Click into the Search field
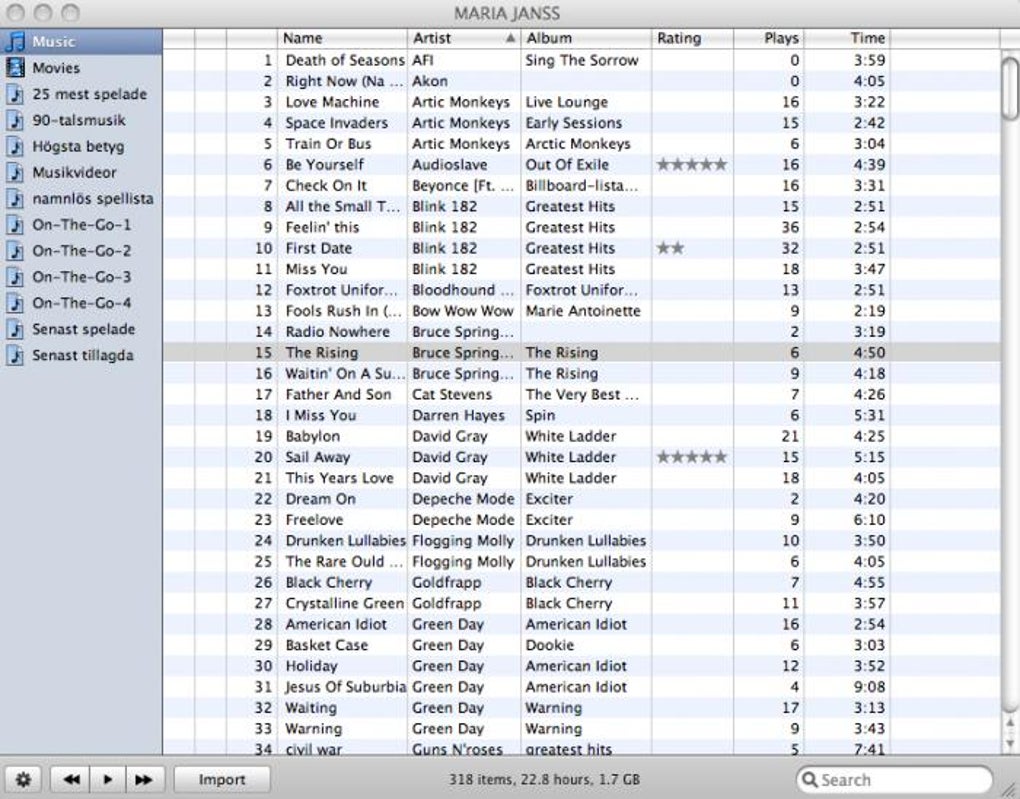1020x799 pixels. click(894, 779)
